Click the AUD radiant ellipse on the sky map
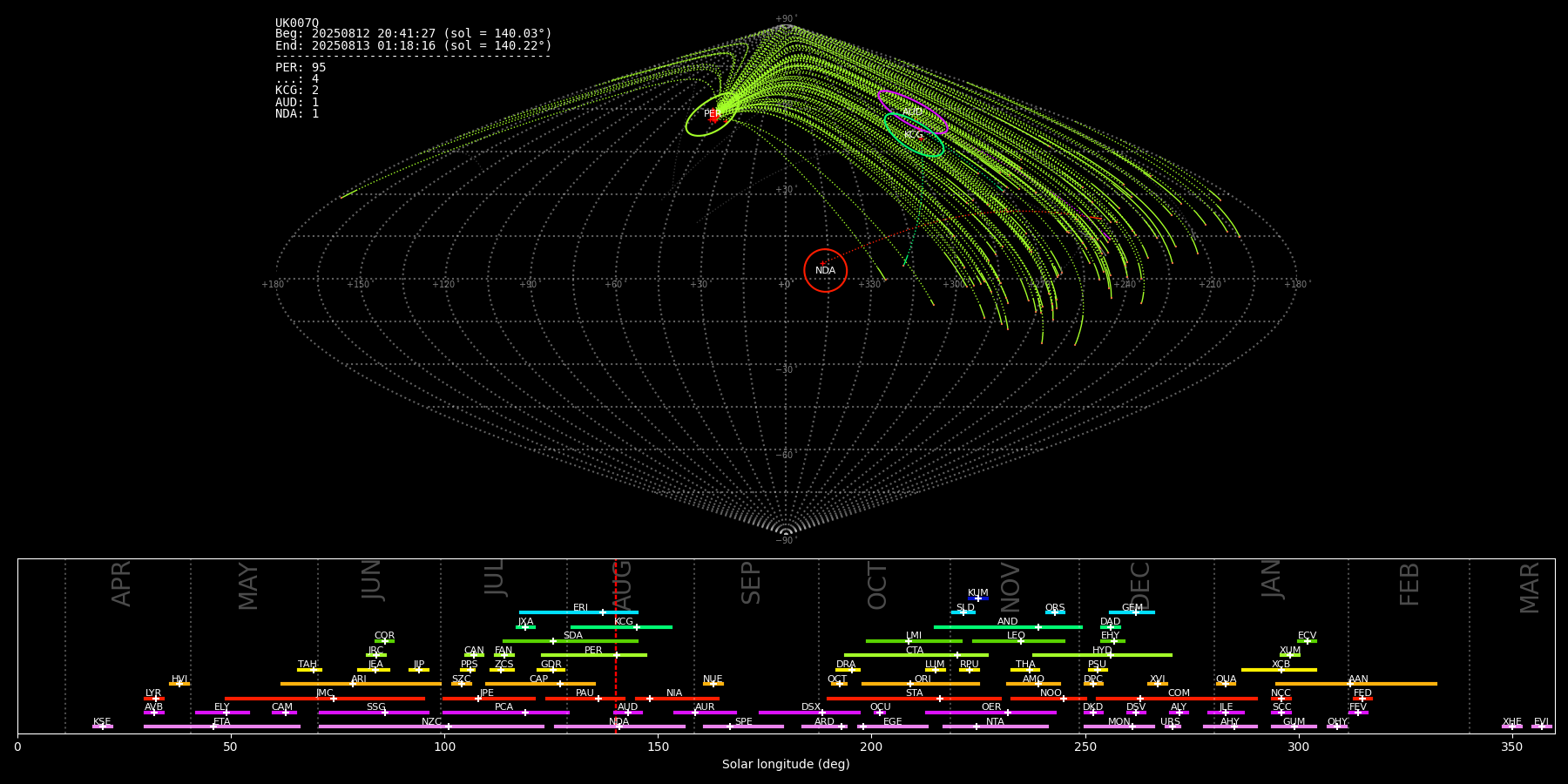 912,112
